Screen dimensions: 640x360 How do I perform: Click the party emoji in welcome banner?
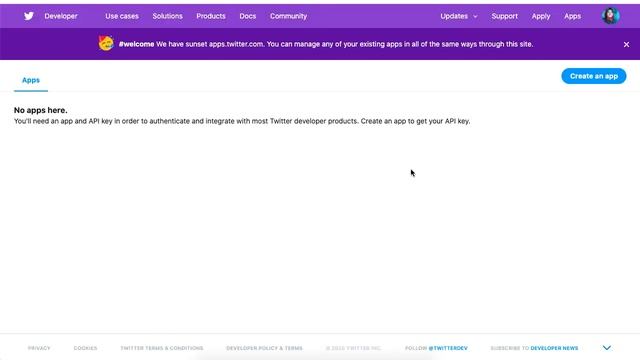point(106,43)
